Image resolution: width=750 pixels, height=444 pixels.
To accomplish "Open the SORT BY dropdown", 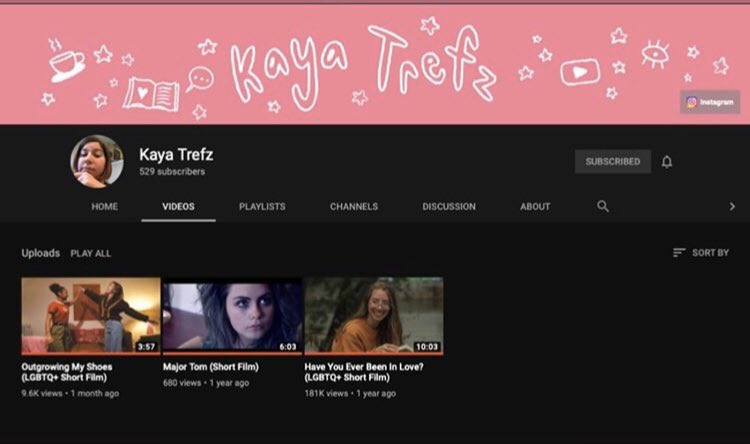I will coord(701,253).
